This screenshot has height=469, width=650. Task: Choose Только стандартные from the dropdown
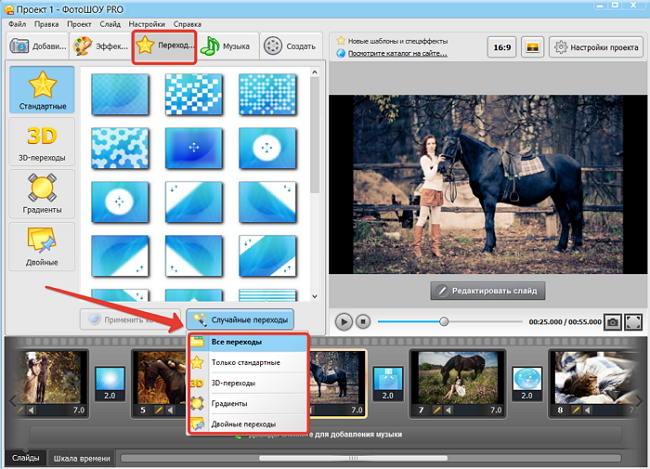[248, 362]
